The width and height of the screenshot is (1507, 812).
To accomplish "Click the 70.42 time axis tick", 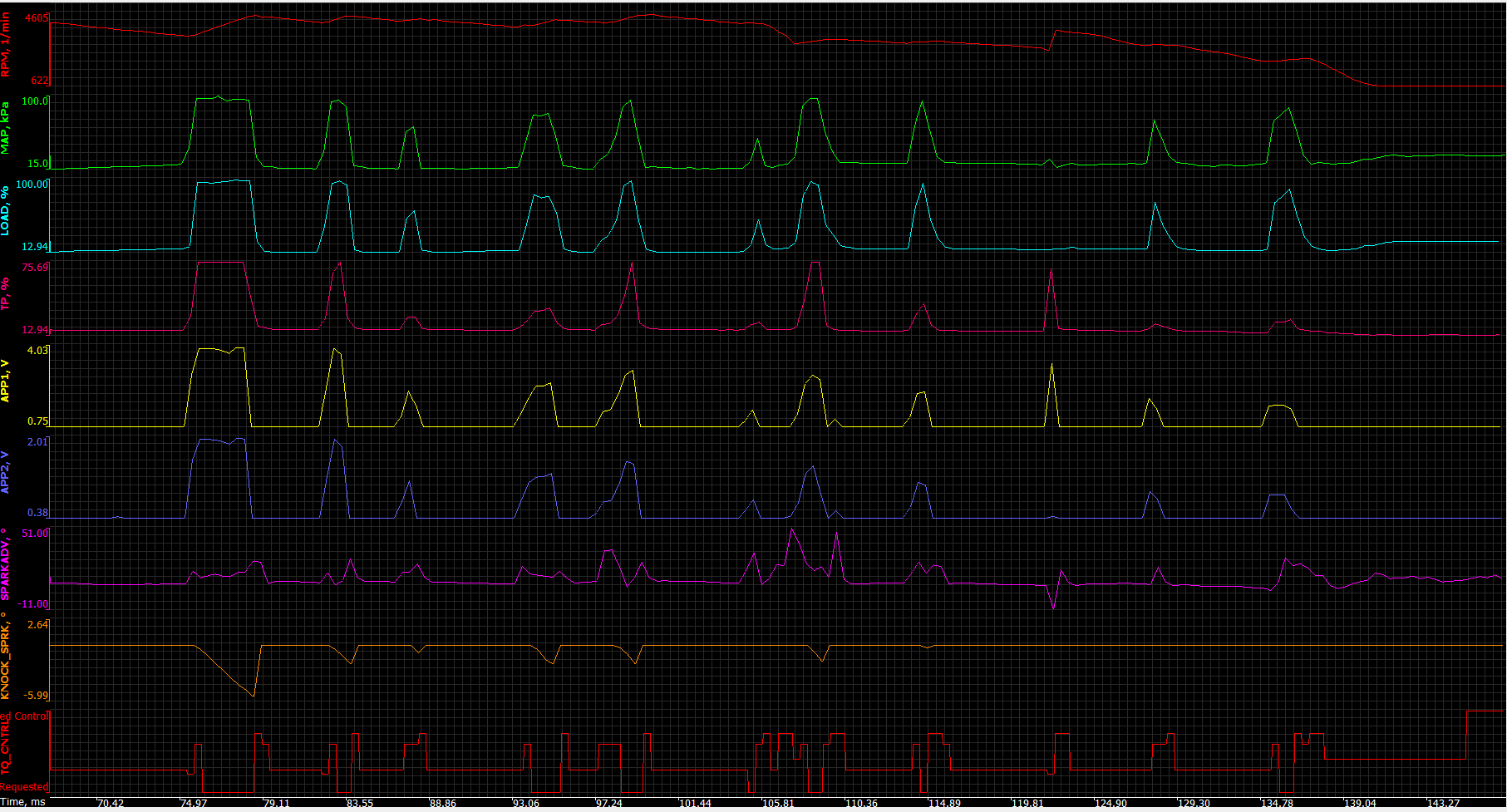I will coord(111,803).
